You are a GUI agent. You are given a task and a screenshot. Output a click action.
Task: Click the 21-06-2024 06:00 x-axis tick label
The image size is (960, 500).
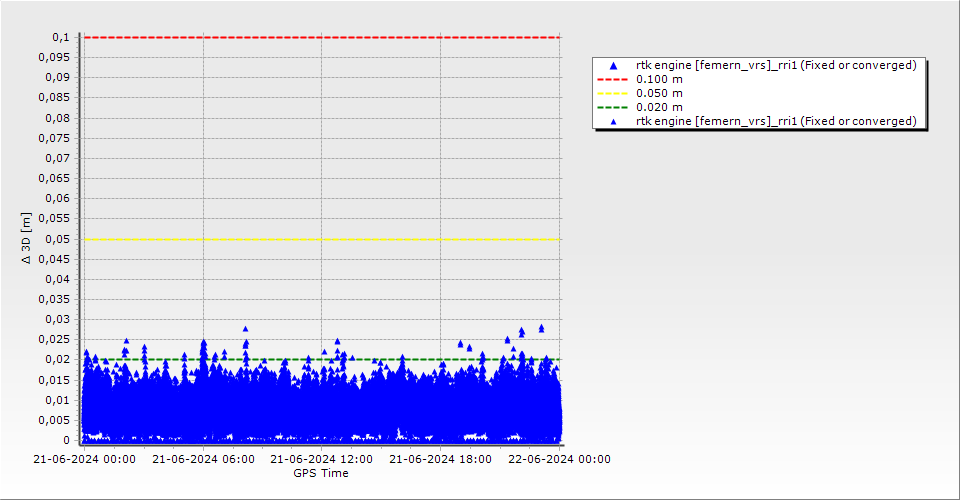click(x=203, y=460)
